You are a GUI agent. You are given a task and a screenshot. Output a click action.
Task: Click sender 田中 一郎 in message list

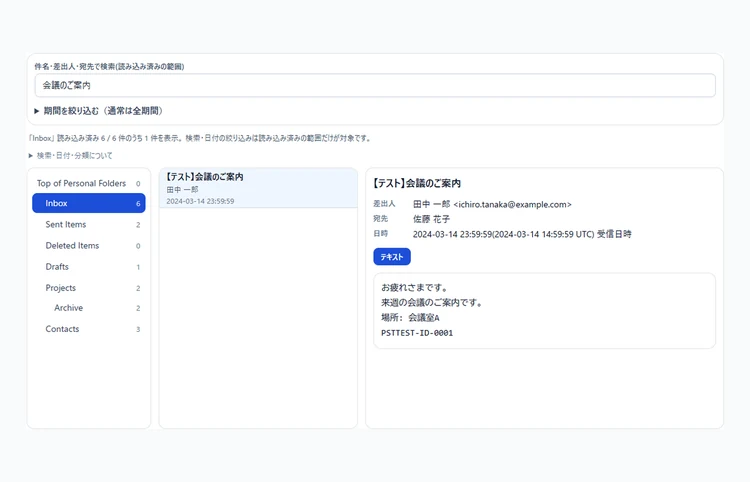point(182,190)
